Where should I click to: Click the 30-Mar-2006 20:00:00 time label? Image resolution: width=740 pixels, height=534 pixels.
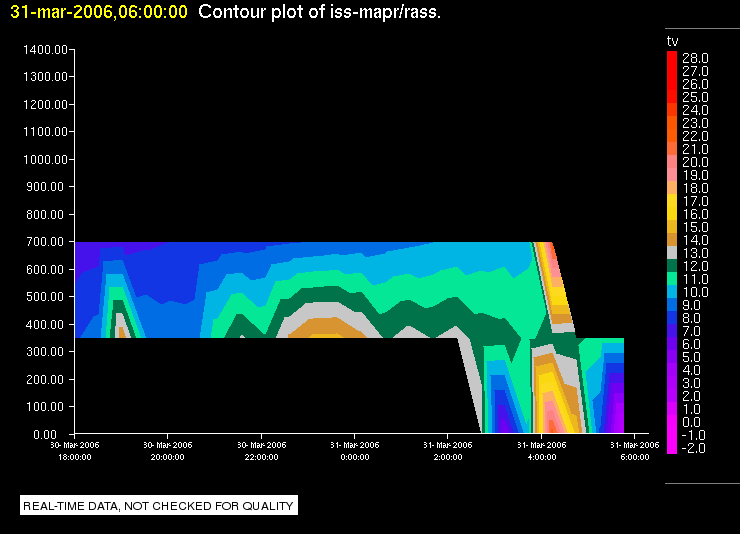[168, 451]
